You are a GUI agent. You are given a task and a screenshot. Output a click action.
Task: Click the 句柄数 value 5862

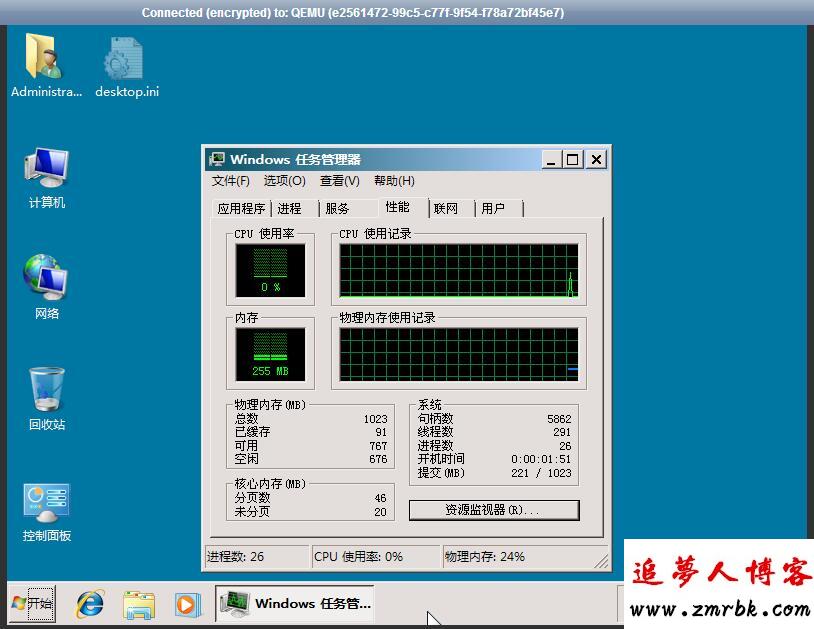[559, 419]
